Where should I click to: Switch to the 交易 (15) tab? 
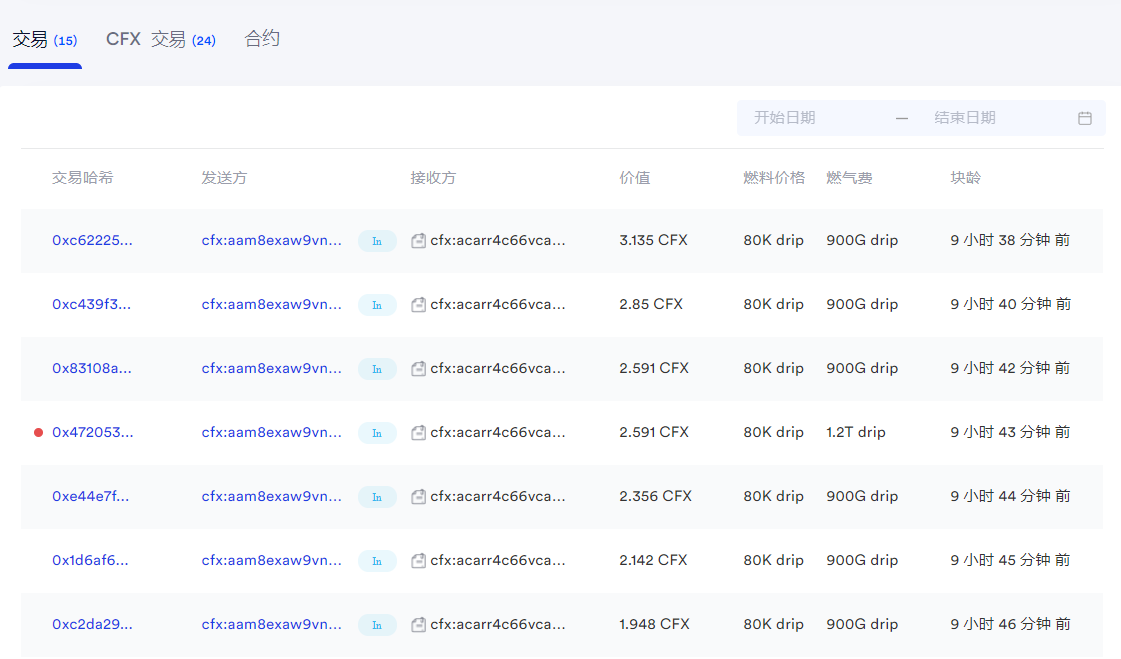[x=45, y=40]
